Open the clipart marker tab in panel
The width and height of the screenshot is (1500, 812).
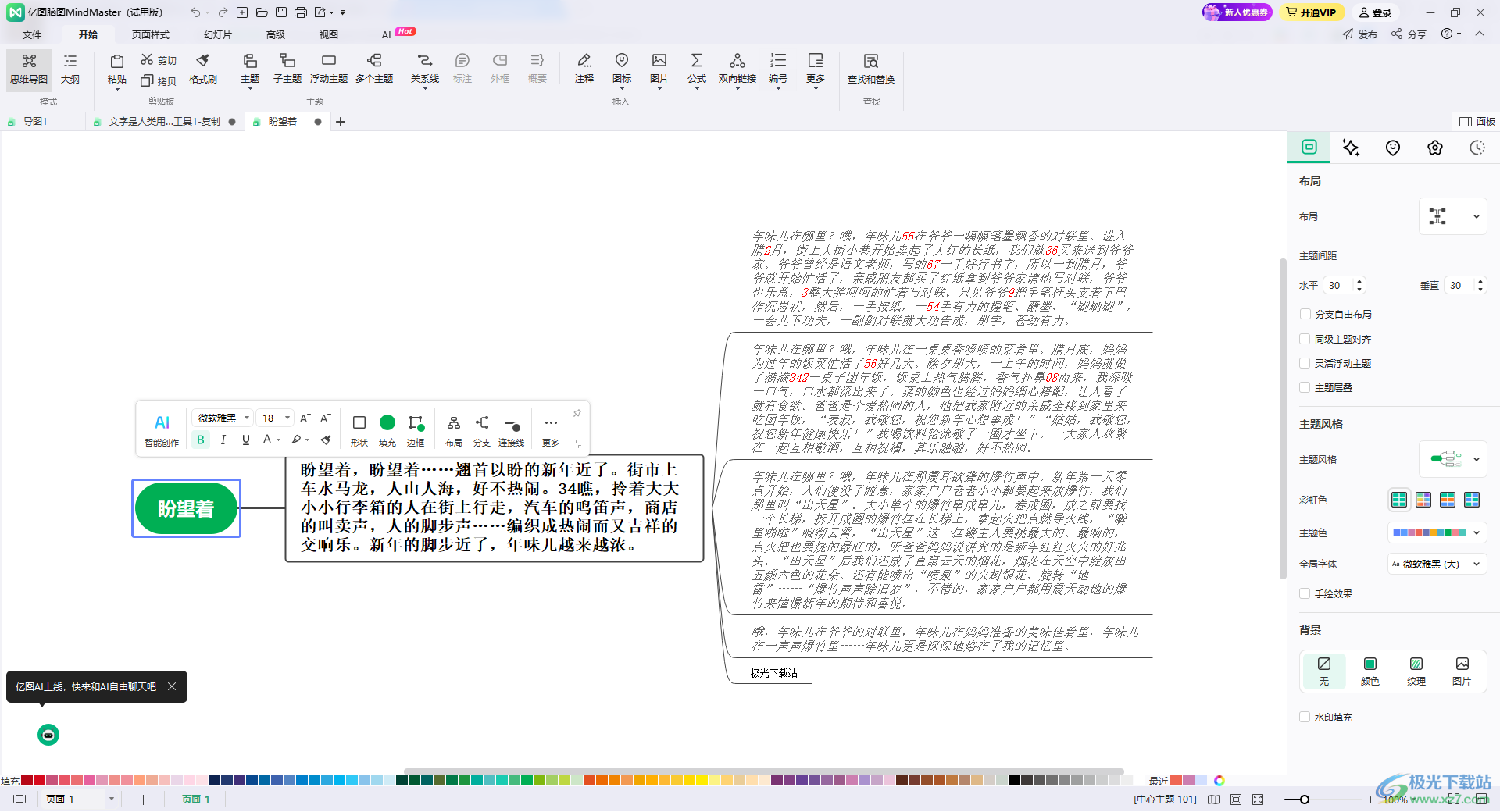(x=1393, y=148)
